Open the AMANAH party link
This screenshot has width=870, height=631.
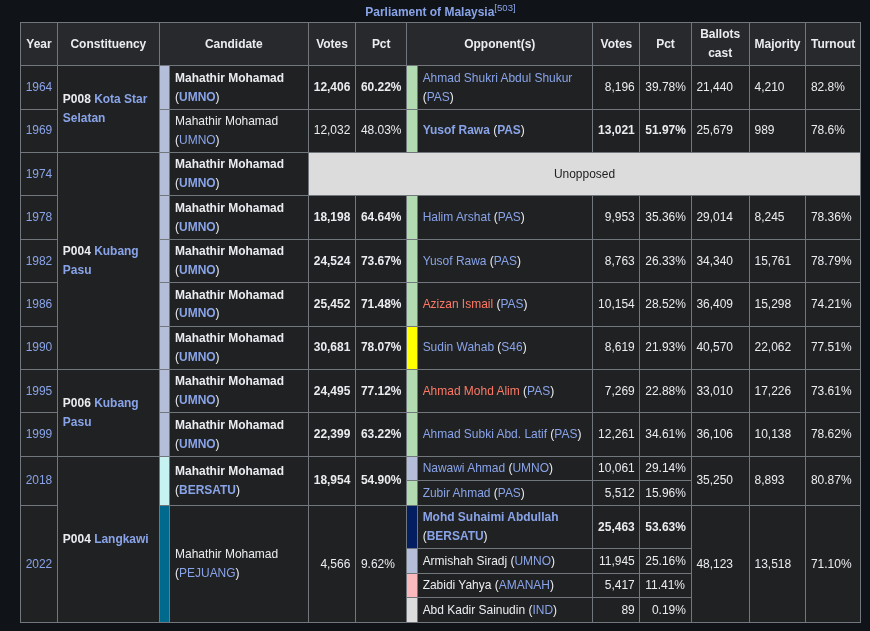point(524,585)
